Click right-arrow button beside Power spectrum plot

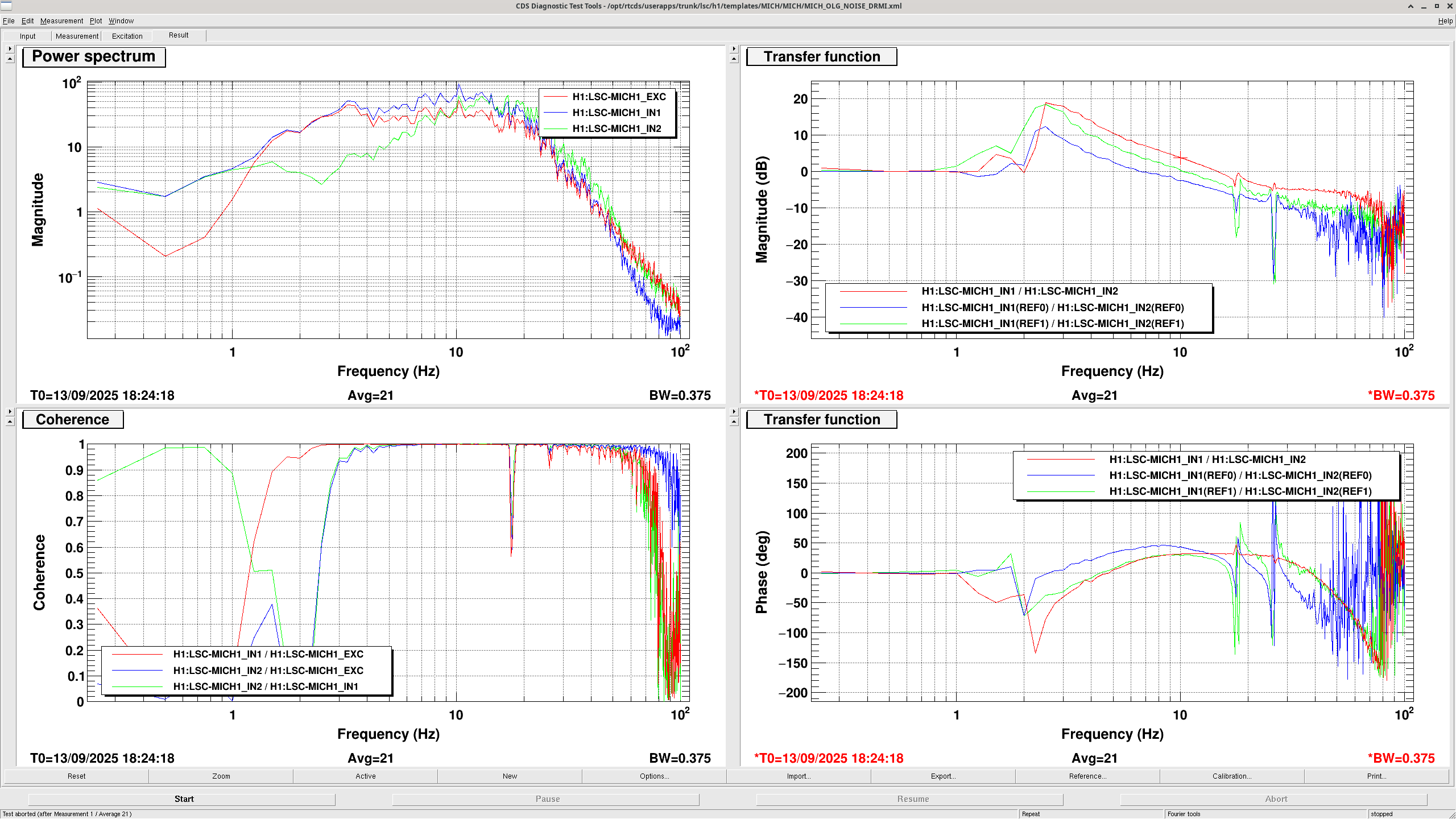tap(10, 49)
